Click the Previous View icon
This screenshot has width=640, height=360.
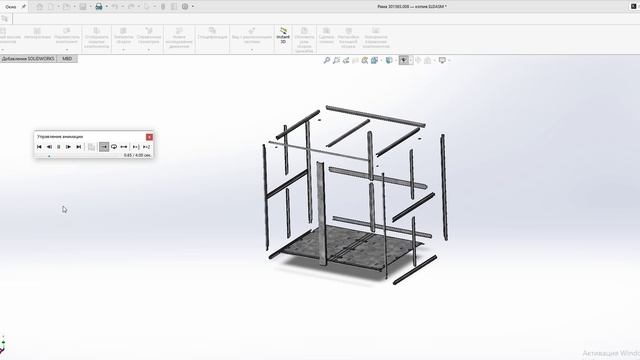[346, 60]
